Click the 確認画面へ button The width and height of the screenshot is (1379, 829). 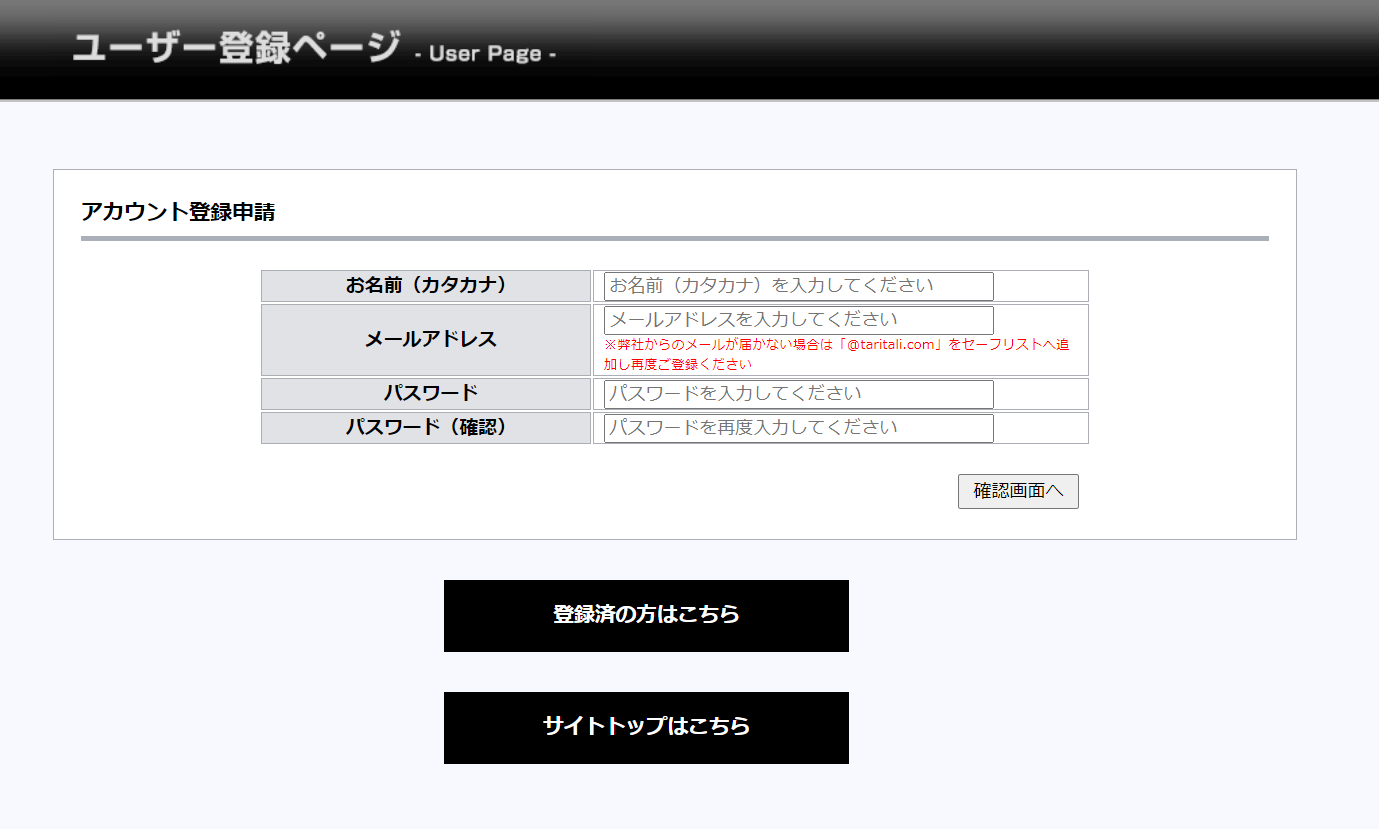coord(1018,491)
